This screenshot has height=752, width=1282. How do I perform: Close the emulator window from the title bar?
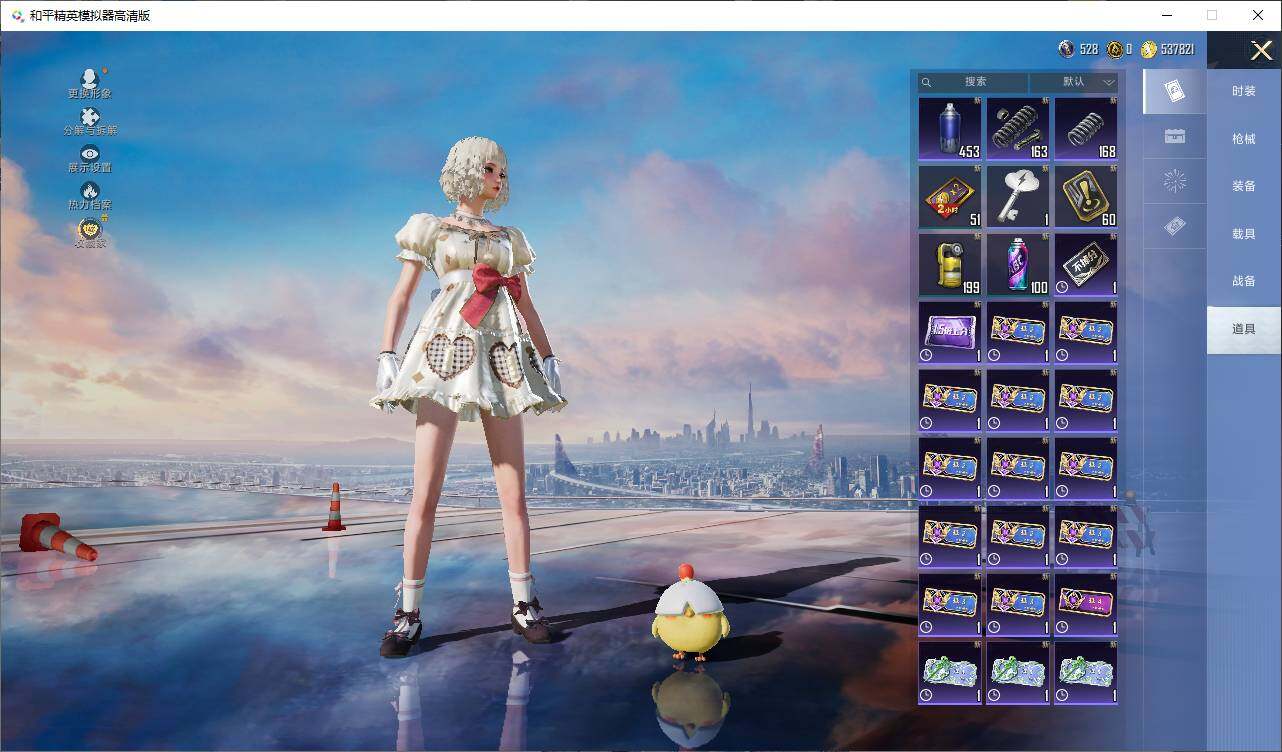(1258, 15)
